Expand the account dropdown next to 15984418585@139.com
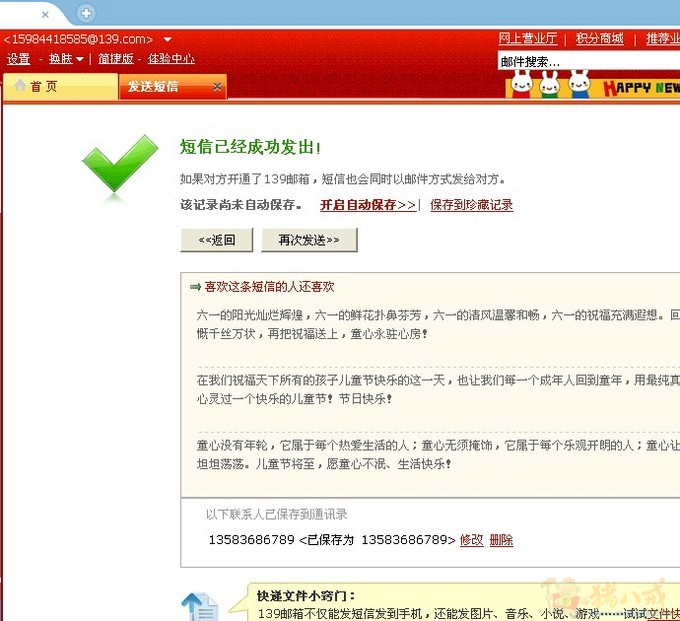This screenshot has height=621, width=680. tap(167, 39)
